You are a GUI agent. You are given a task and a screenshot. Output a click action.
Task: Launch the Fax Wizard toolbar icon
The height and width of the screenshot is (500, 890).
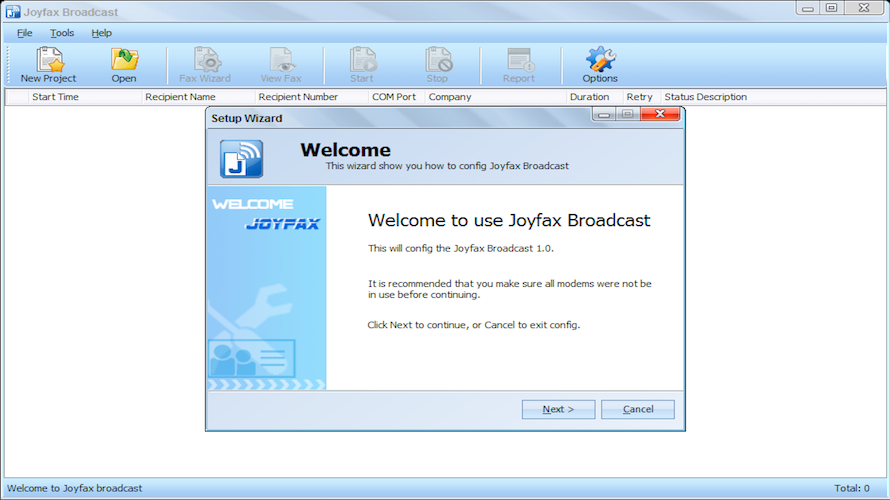pyautogui.click(x=205, y=65)
